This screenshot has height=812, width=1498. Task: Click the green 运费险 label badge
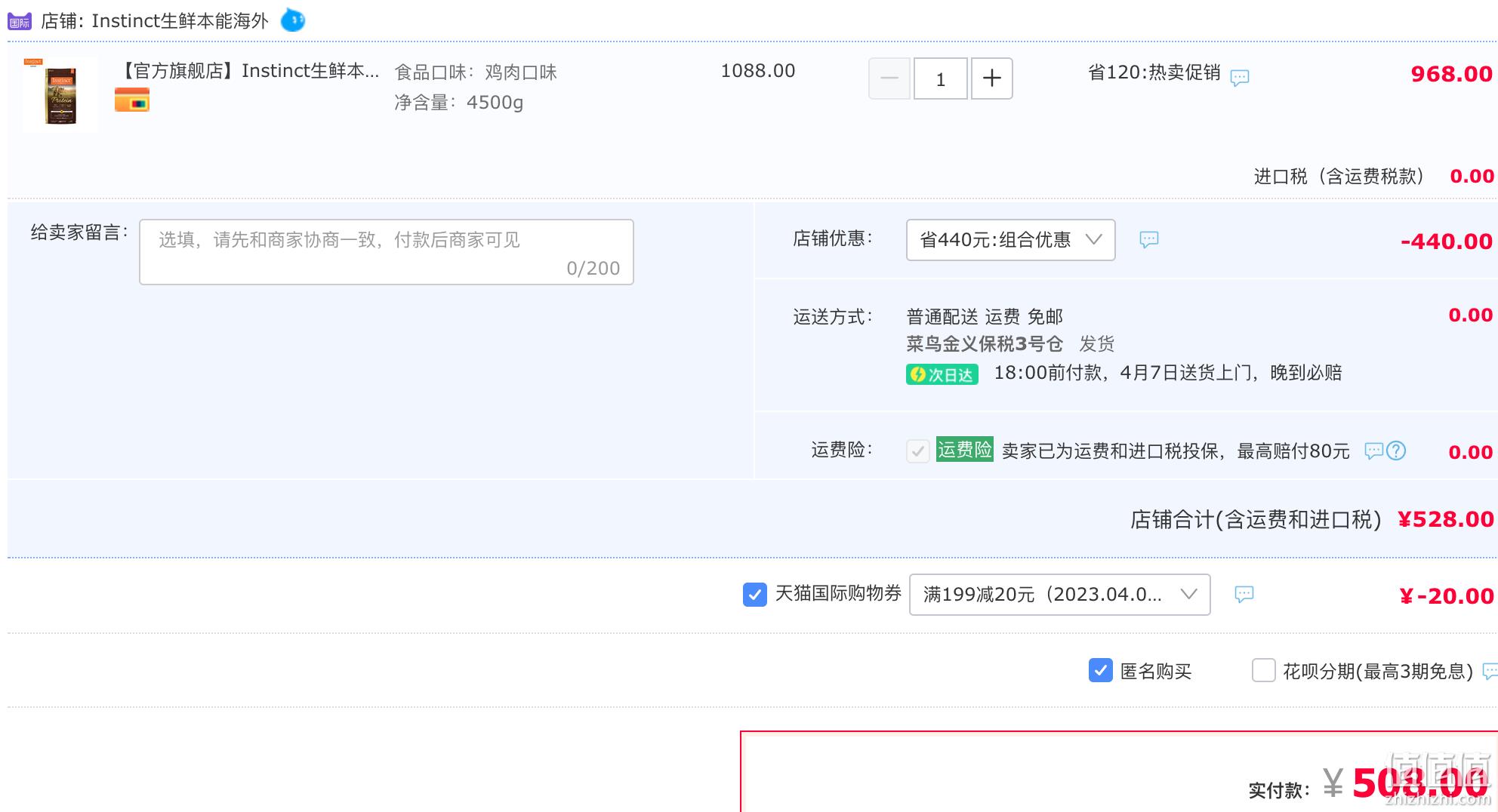tap(965, 450)
